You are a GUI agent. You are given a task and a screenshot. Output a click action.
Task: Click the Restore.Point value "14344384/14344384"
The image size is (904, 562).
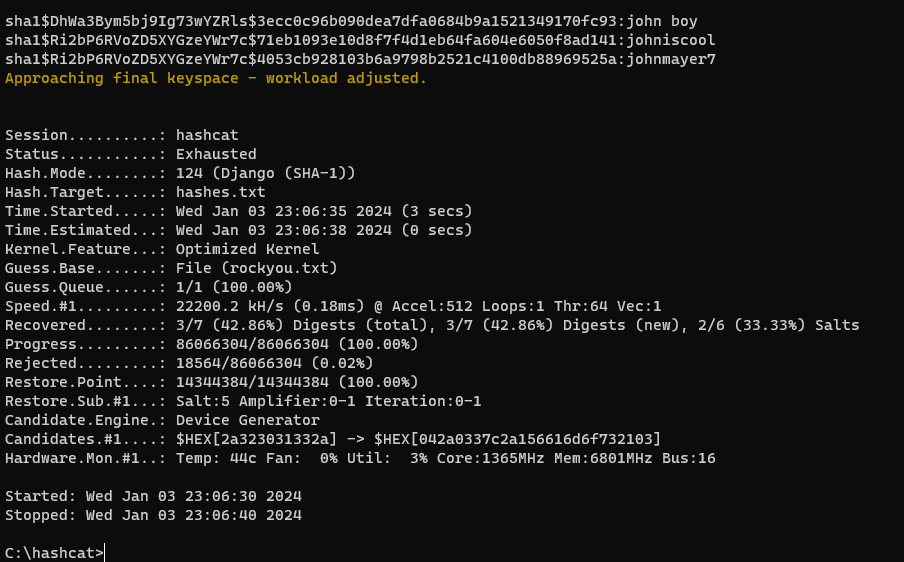[252, 382]
